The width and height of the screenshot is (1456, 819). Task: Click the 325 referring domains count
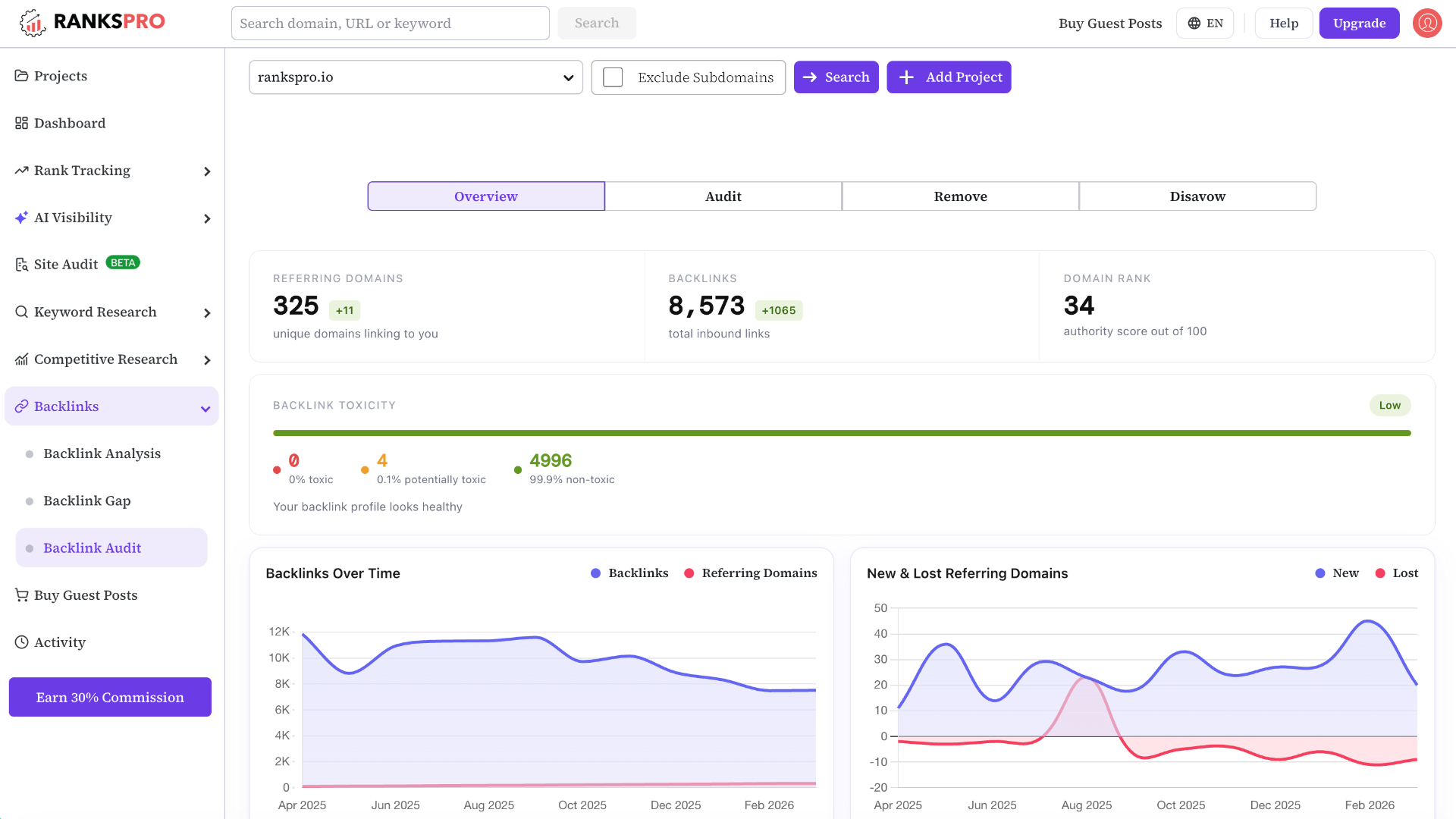296,306
